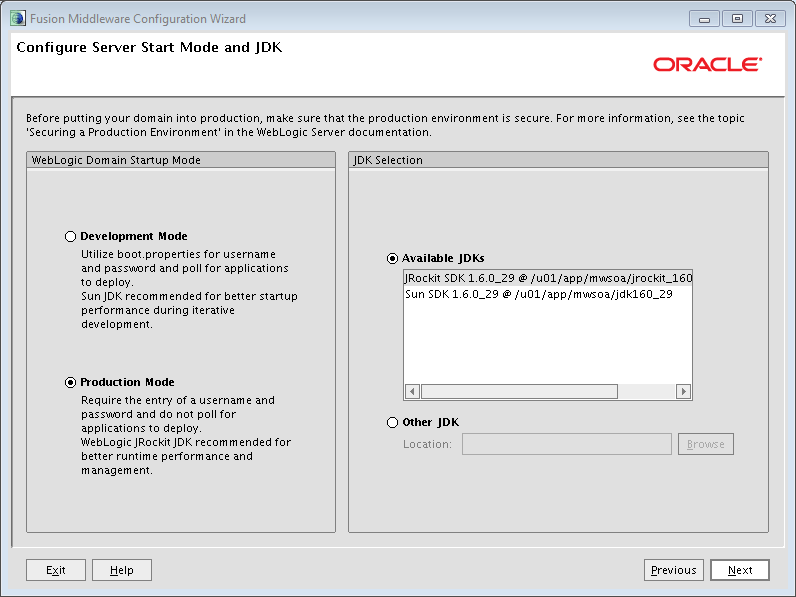Go back with Previous button
Image resolution: width=796 pixels, height=597 pixels.
point(674,570)
